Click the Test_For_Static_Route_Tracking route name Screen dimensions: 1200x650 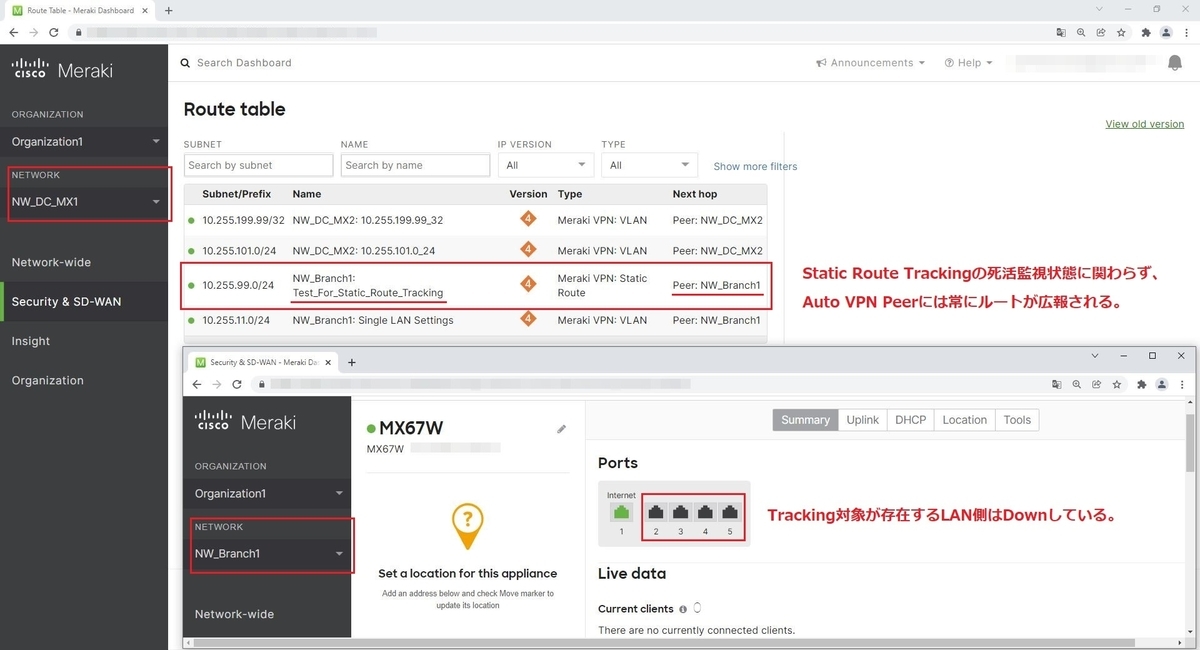[x=368, y=293]
